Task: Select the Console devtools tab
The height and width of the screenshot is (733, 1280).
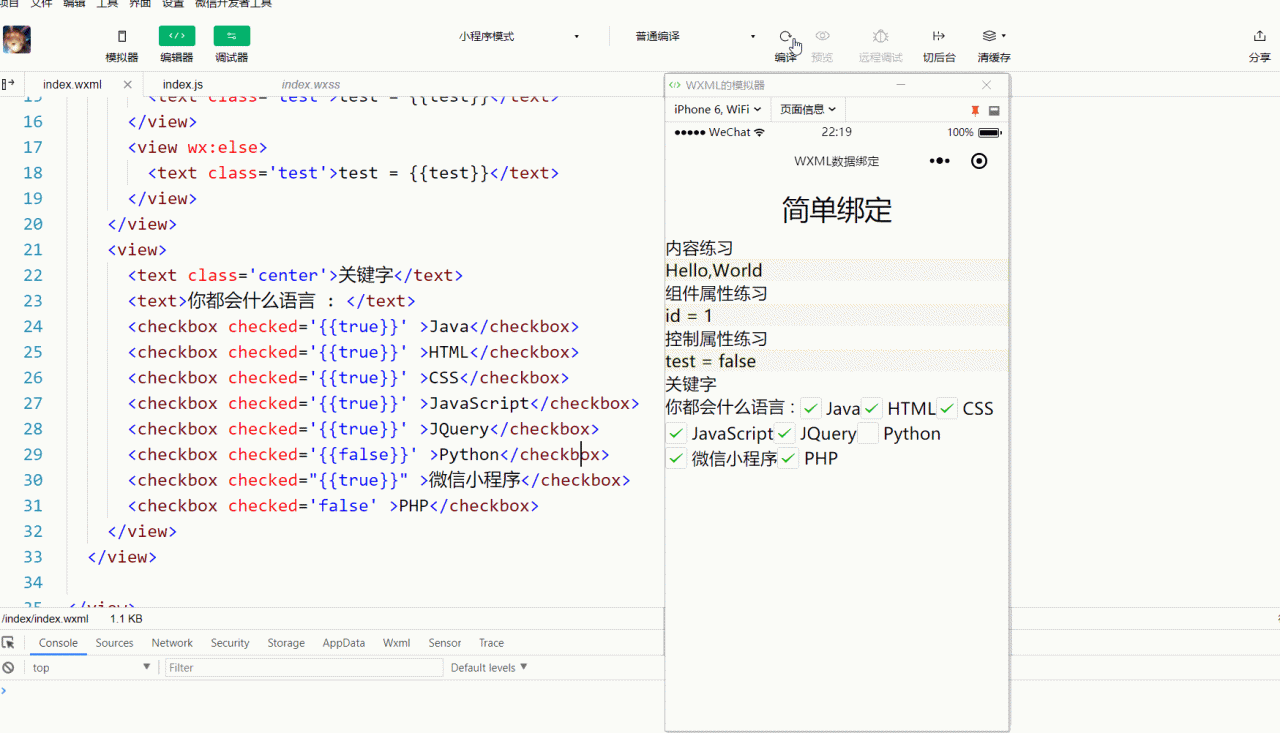Action: [58, 643]
